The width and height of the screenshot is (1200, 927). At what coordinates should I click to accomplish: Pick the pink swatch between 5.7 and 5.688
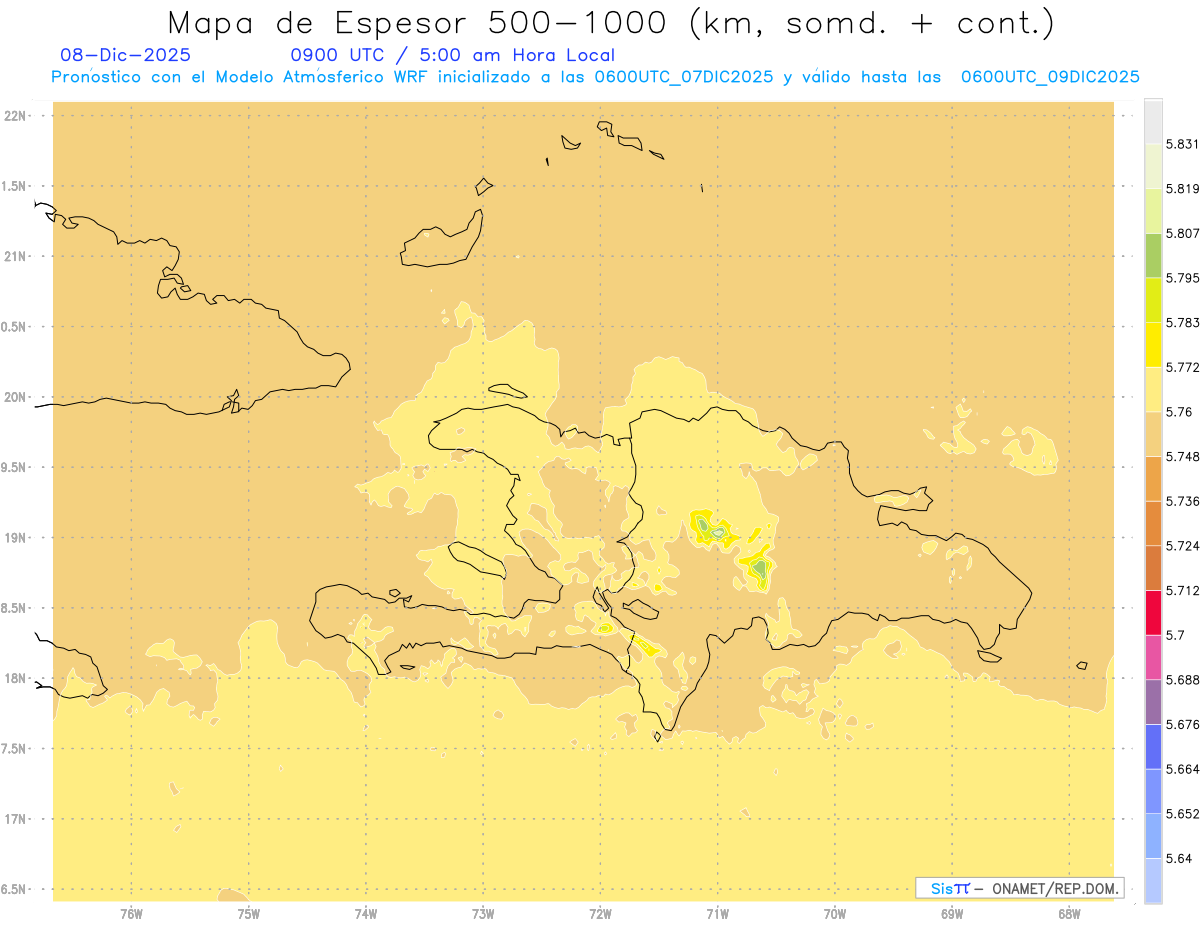tap(1153, 657)
